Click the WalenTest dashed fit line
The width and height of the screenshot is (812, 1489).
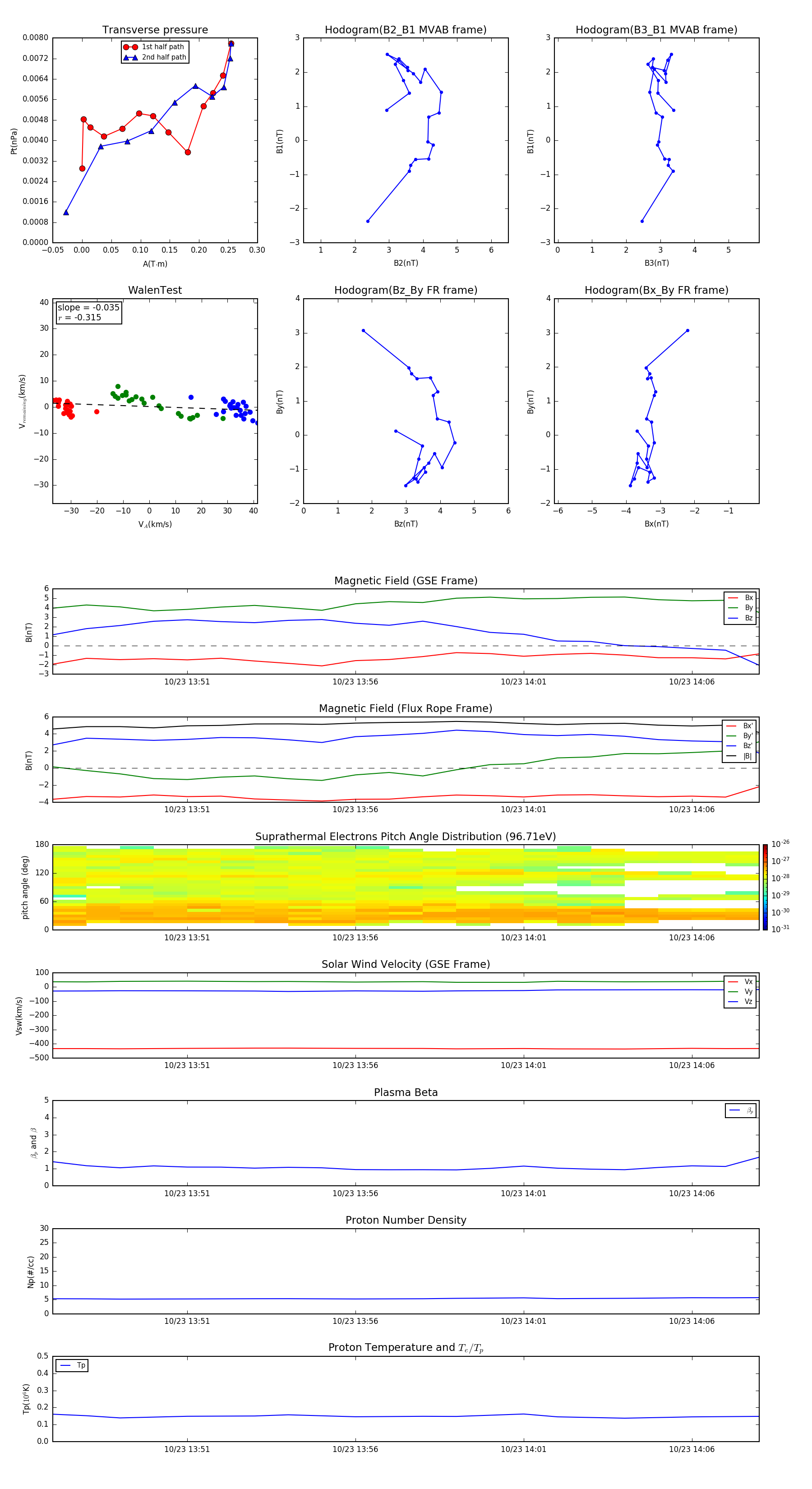pos(155,407)
